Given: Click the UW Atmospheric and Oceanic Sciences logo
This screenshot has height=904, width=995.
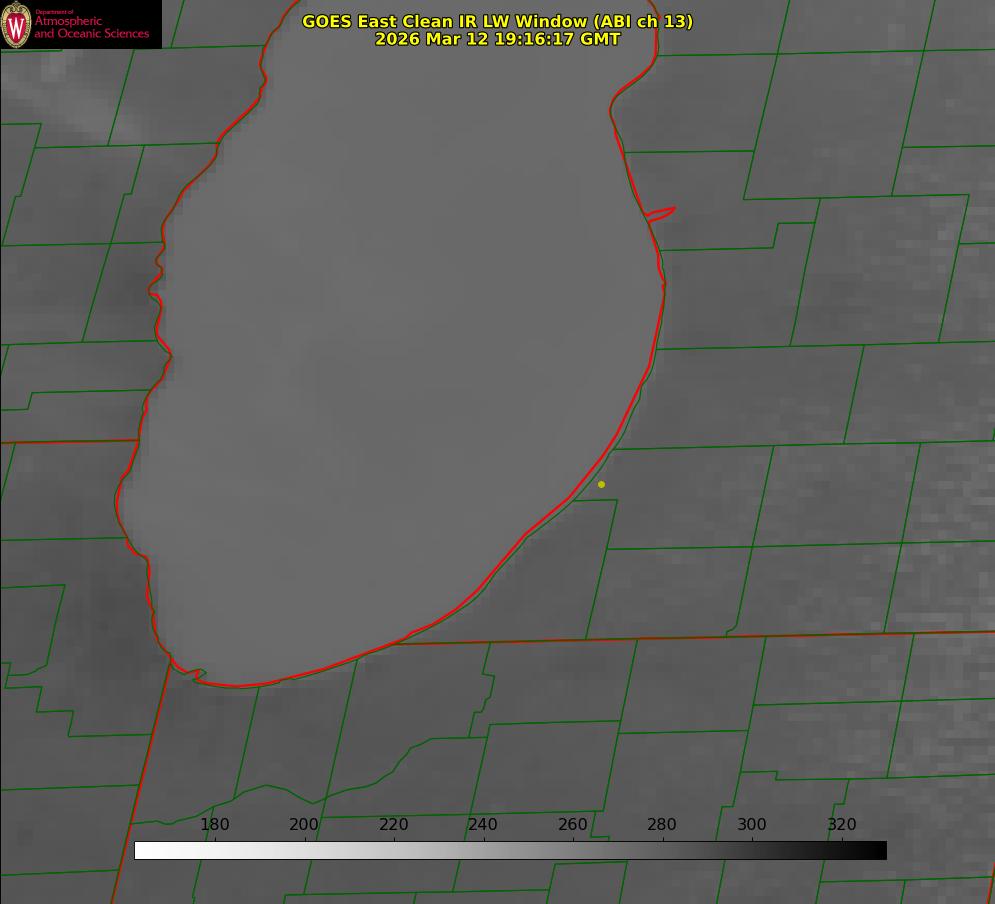Looking at the screenshot, I should point(81,24).
